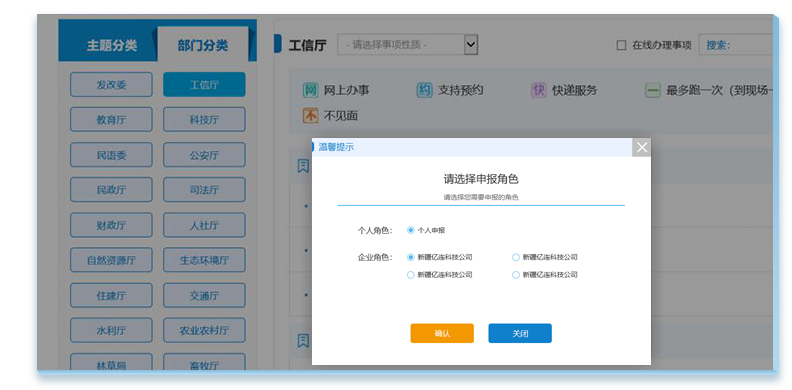Select the 民语委 department

[111, 155]
